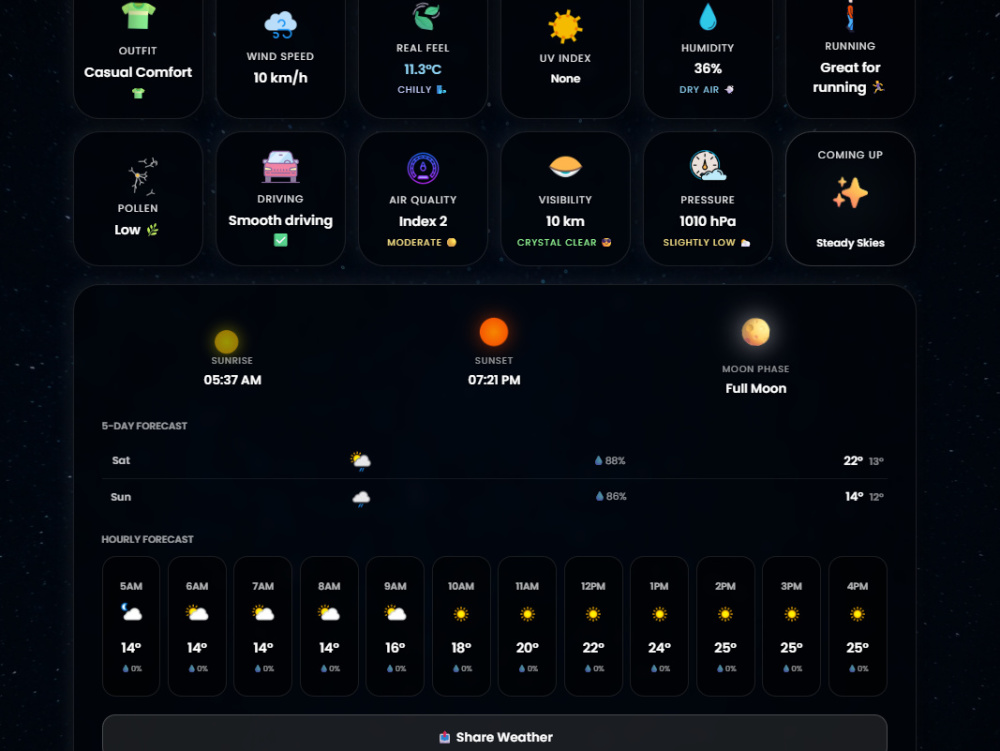Image resolution: width=1000 pixels, height=751 pixels.
Task: Click the 36% humidity value
Action: click(x=708, y=68)
